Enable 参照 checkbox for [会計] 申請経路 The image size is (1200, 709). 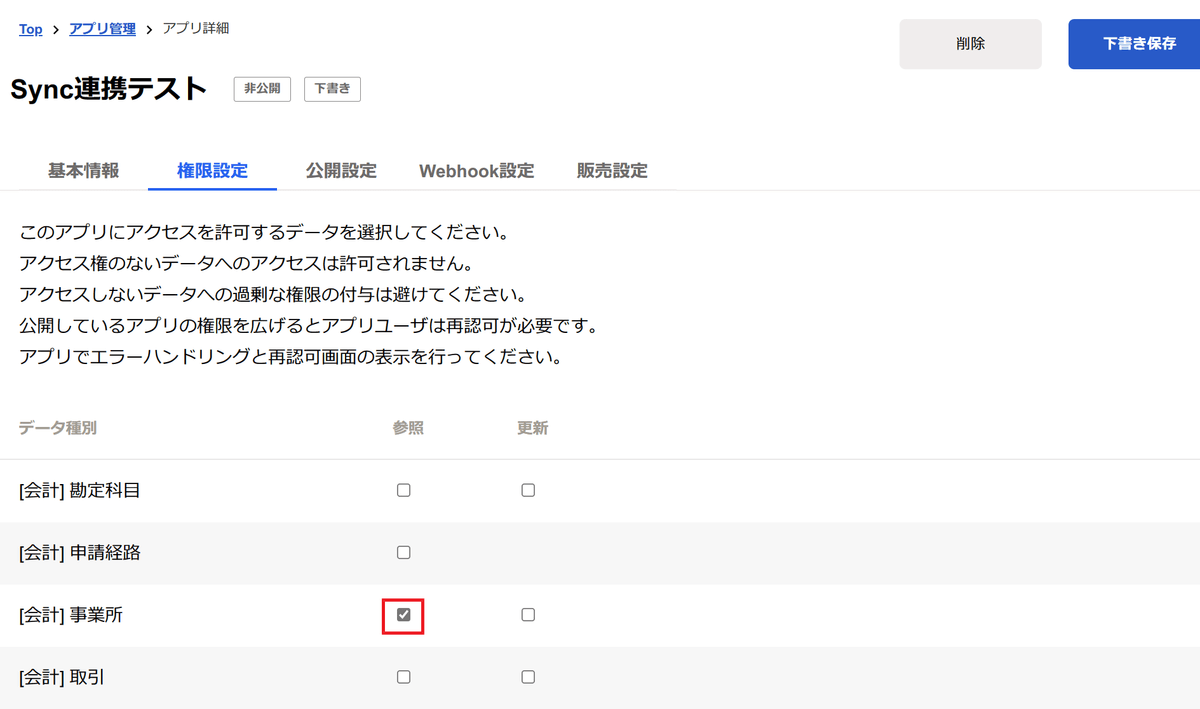click(403, 552)
